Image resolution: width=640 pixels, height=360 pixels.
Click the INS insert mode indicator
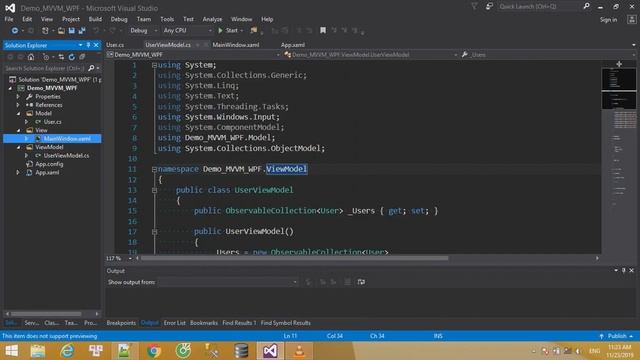(x=438, y=336)
